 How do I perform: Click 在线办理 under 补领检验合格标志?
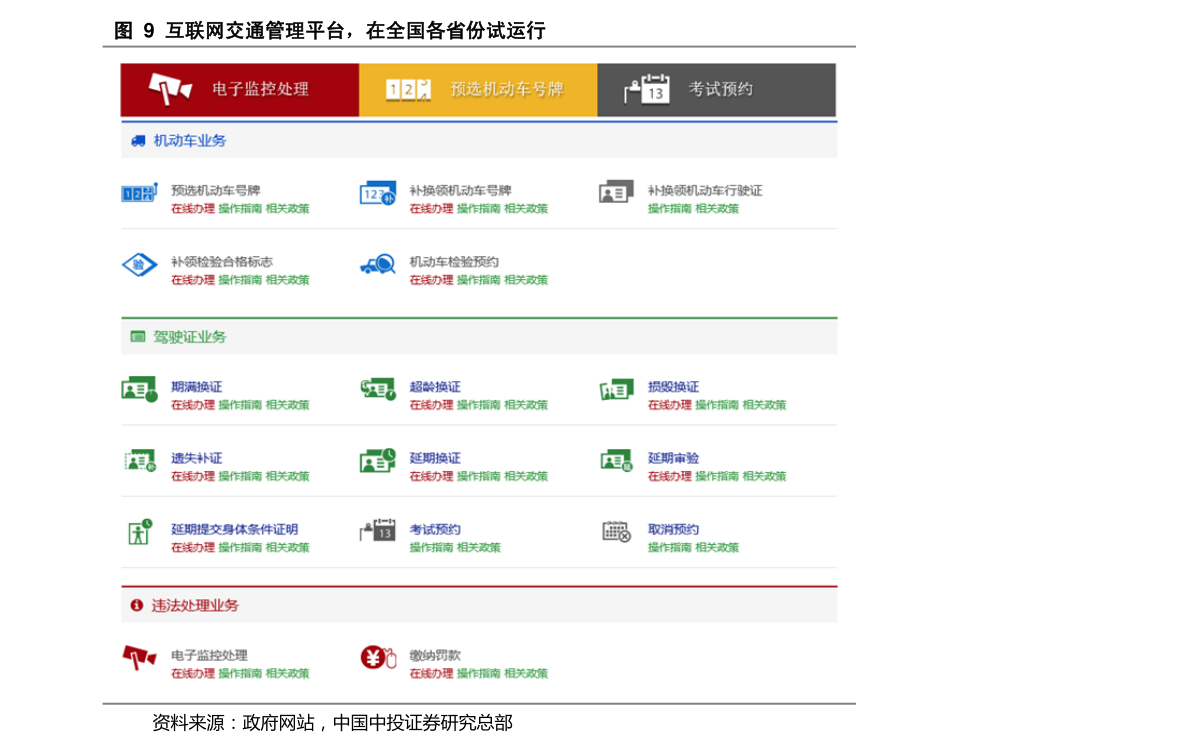[x=192, y=280]
